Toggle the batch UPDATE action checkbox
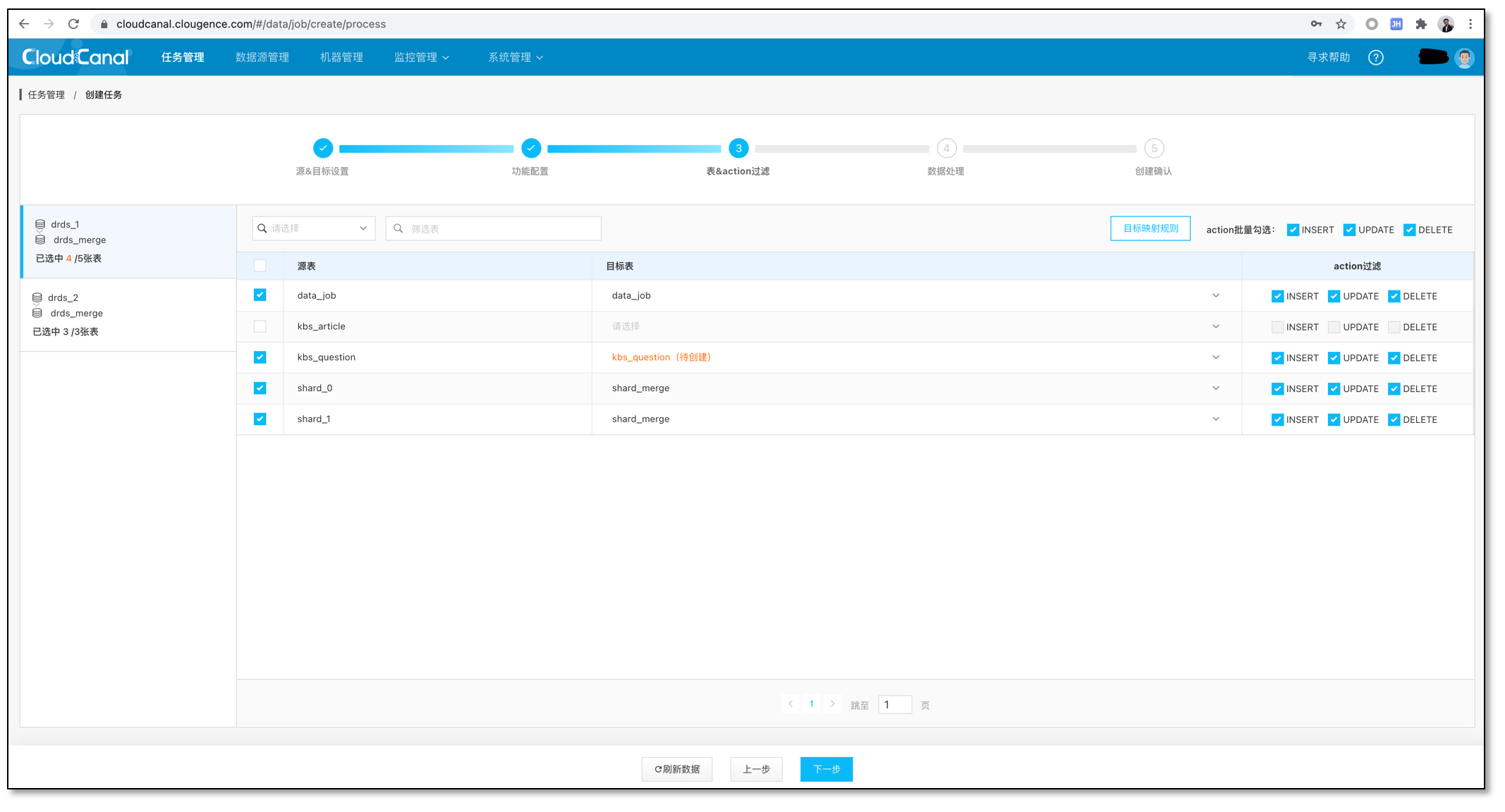This screenshot has height=812, width=1505. point(1349,230)
